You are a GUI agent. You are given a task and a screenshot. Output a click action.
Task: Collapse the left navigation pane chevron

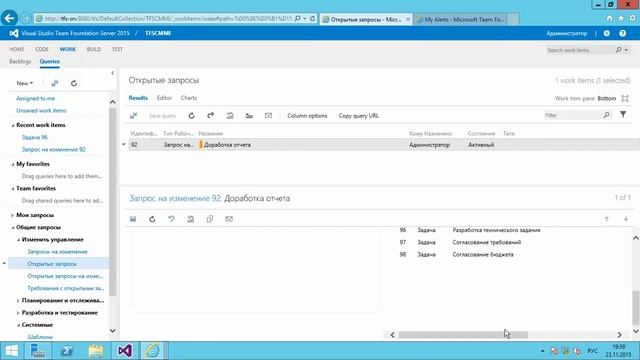[113, 73]
